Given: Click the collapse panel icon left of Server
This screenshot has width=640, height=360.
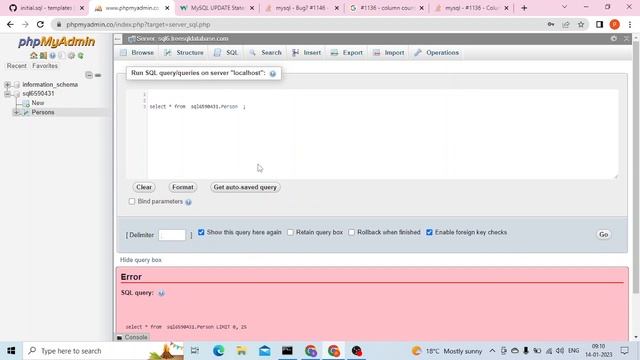Looking at the screenshot, I should pos(118,39).
